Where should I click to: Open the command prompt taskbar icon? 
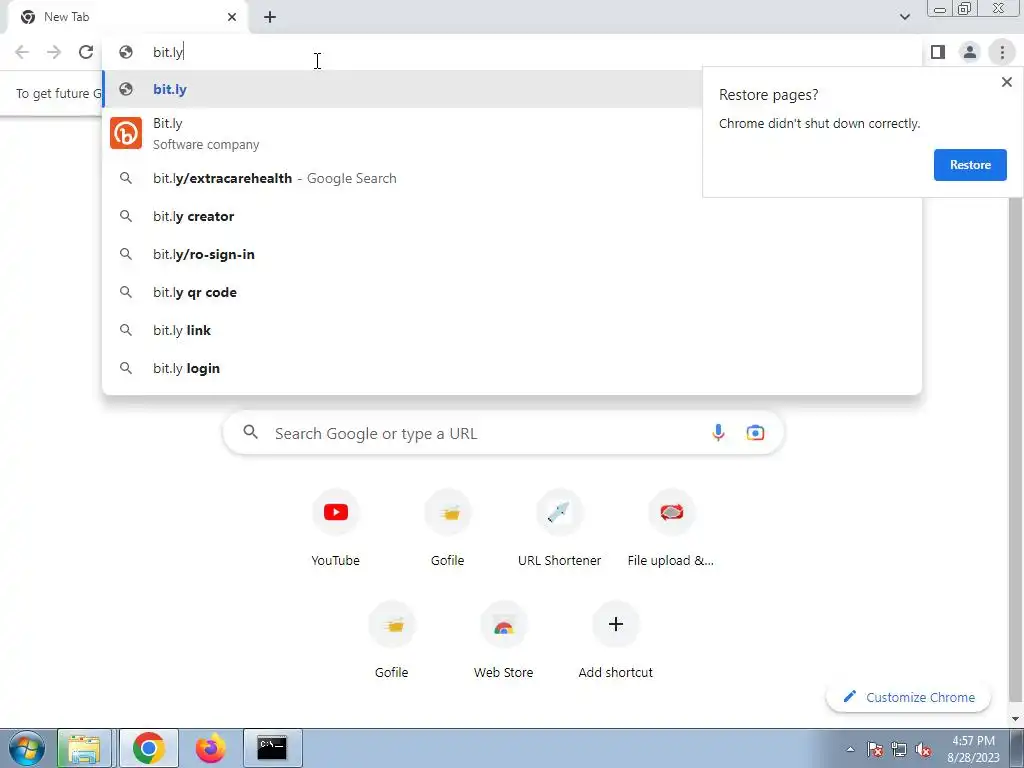[272, 748]
